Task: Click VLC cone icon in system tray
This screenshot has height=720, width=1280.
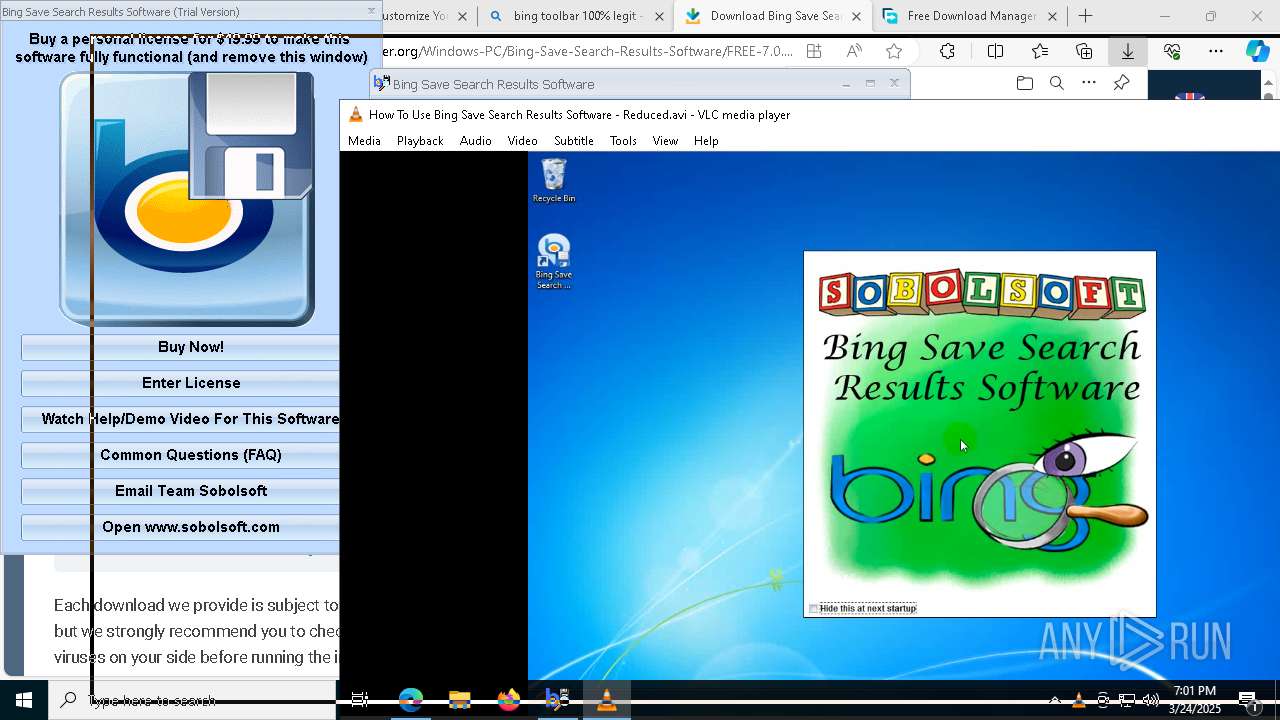Action: click(1079, 700)
